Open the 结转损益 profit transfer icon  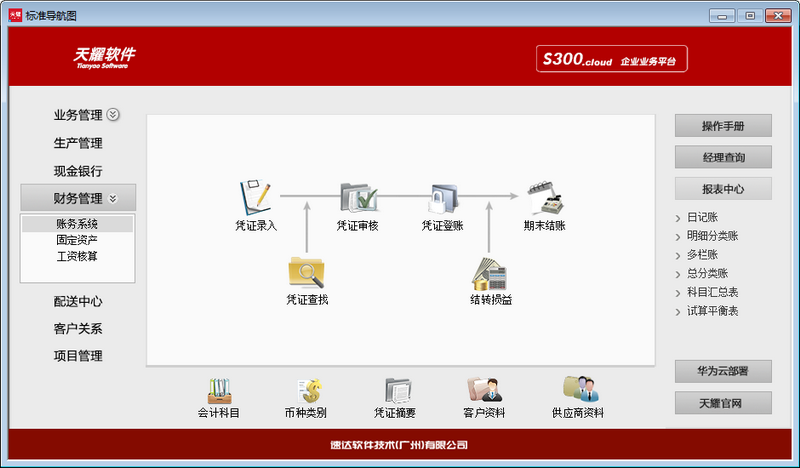coord(489,274)
